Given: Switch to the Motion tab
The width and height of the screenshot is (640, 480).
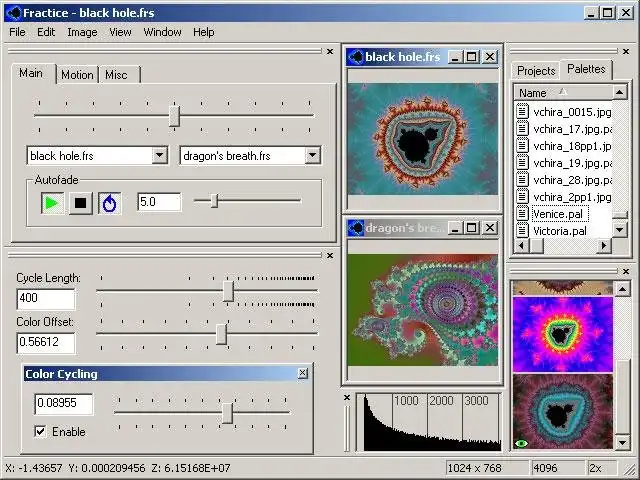Looking at the screenshot, I should point(77,75).
